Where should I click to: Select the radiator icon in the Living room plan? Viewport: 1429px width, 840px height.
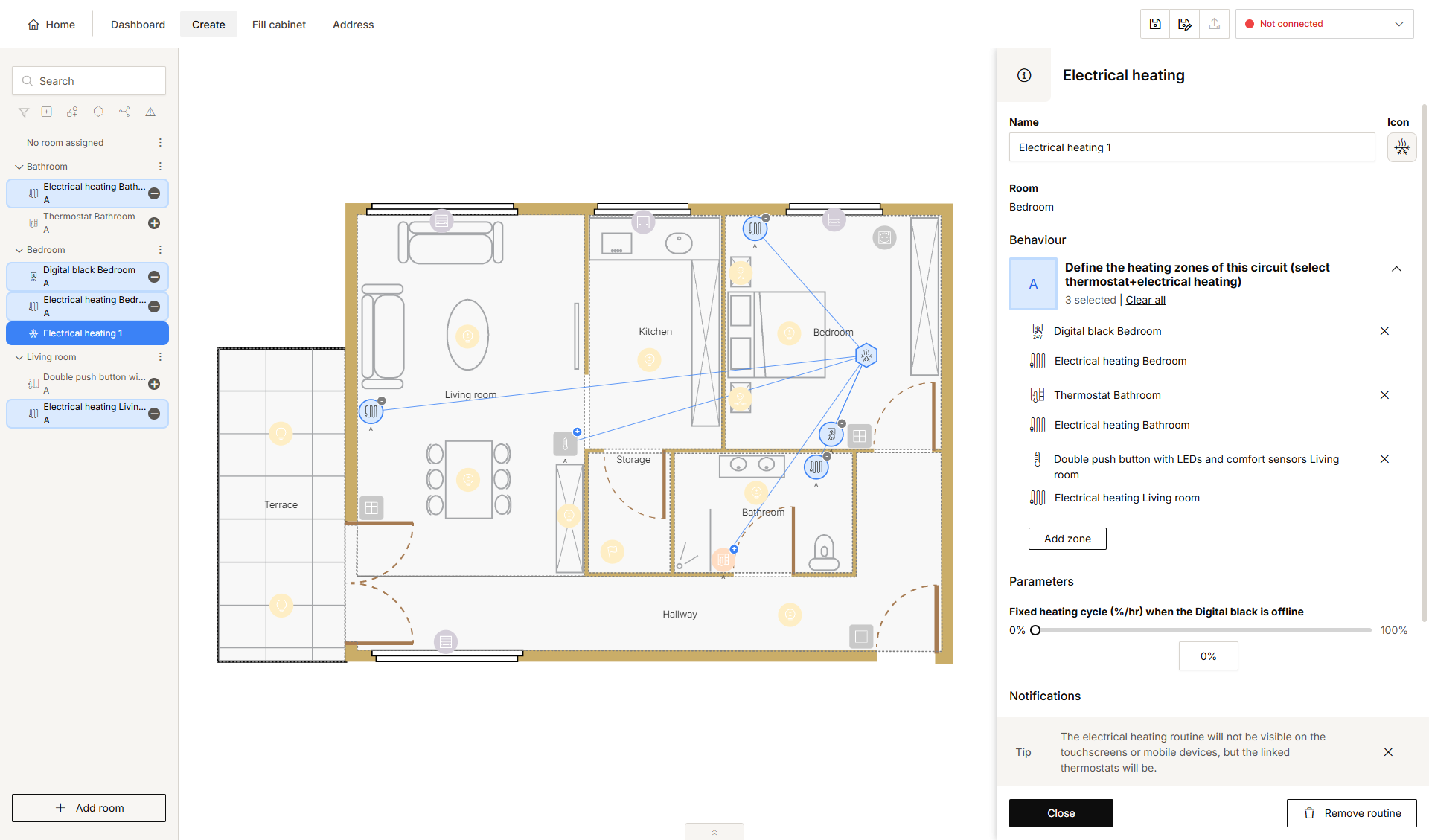point(371,411)
